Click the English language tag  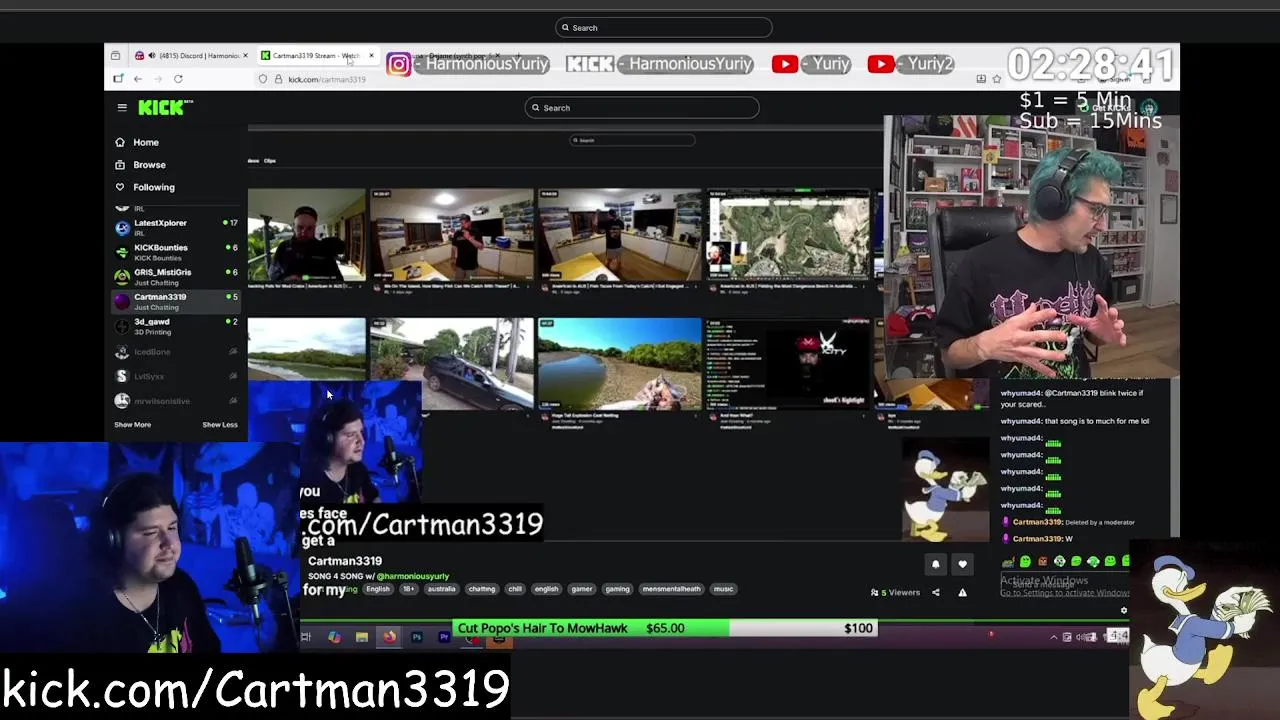(378, 589)
